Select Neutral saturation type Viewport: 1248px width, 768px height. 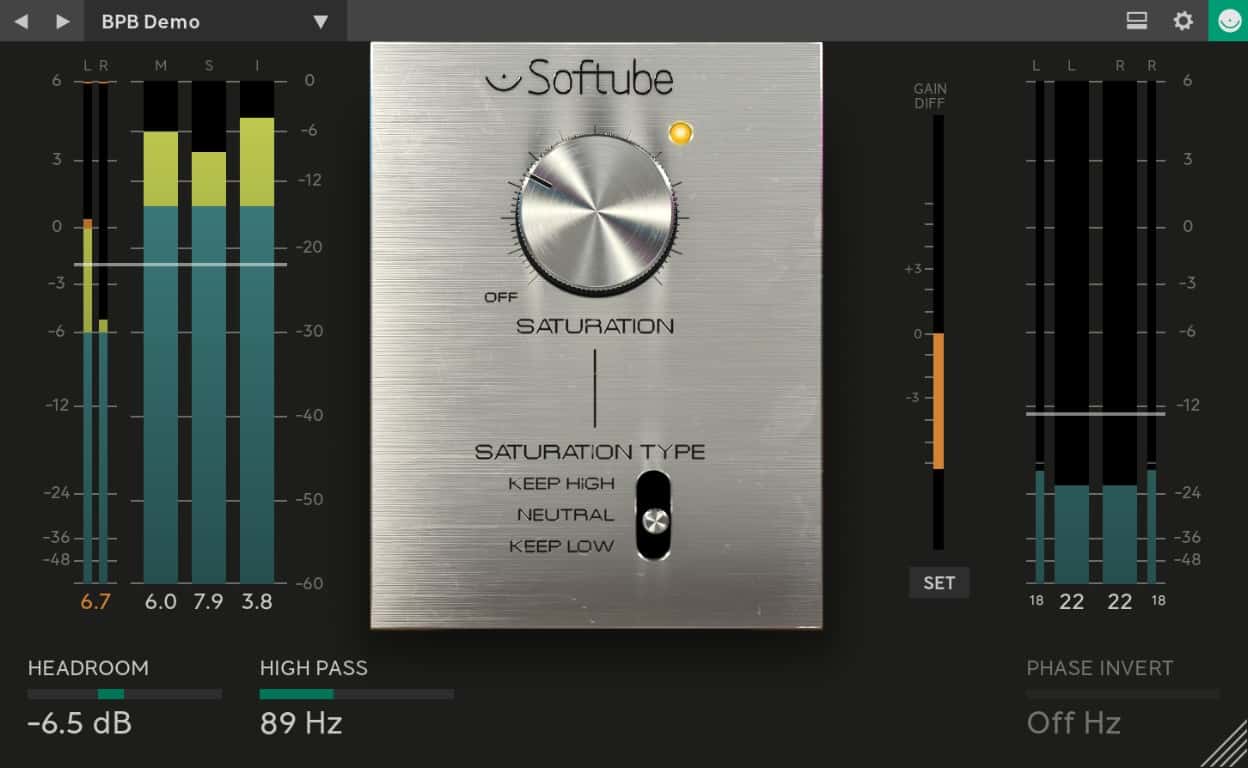point(565,515)
